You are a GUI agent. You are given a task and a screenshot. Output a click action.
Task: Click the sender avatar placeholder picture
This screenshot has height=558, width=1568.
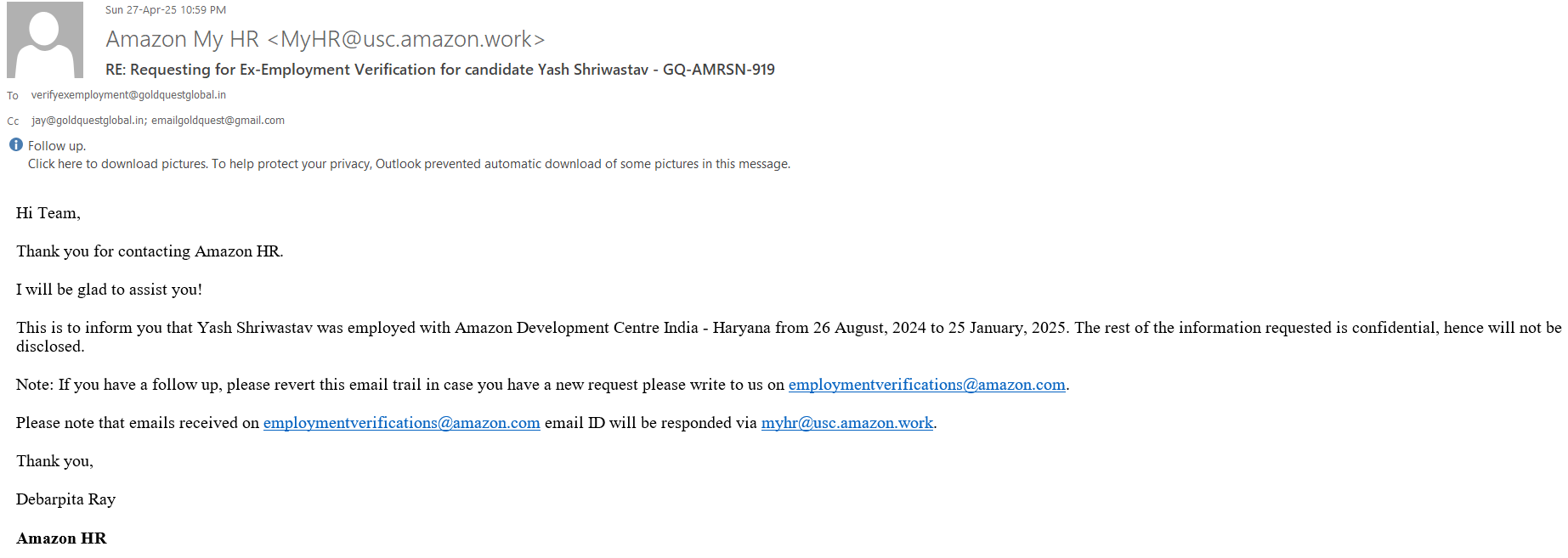point(45,40)
